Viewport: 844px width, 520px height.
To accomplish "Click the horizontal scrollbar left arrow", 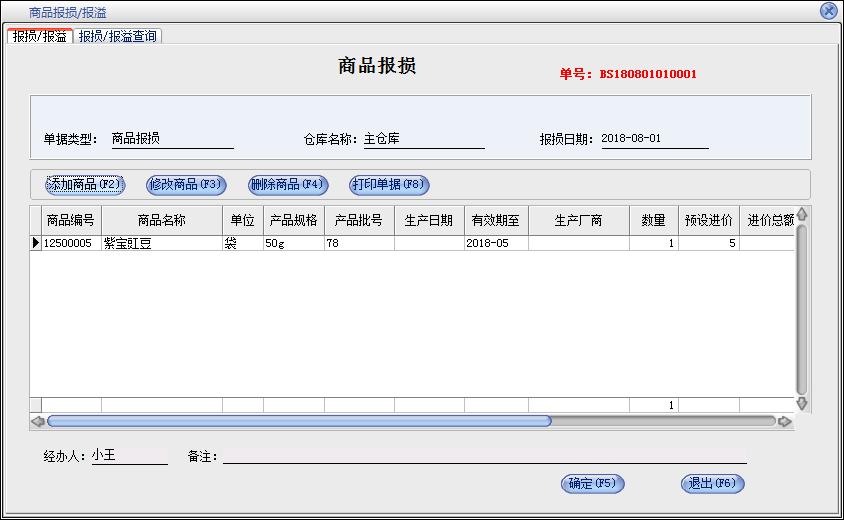I will pos(38,421).
